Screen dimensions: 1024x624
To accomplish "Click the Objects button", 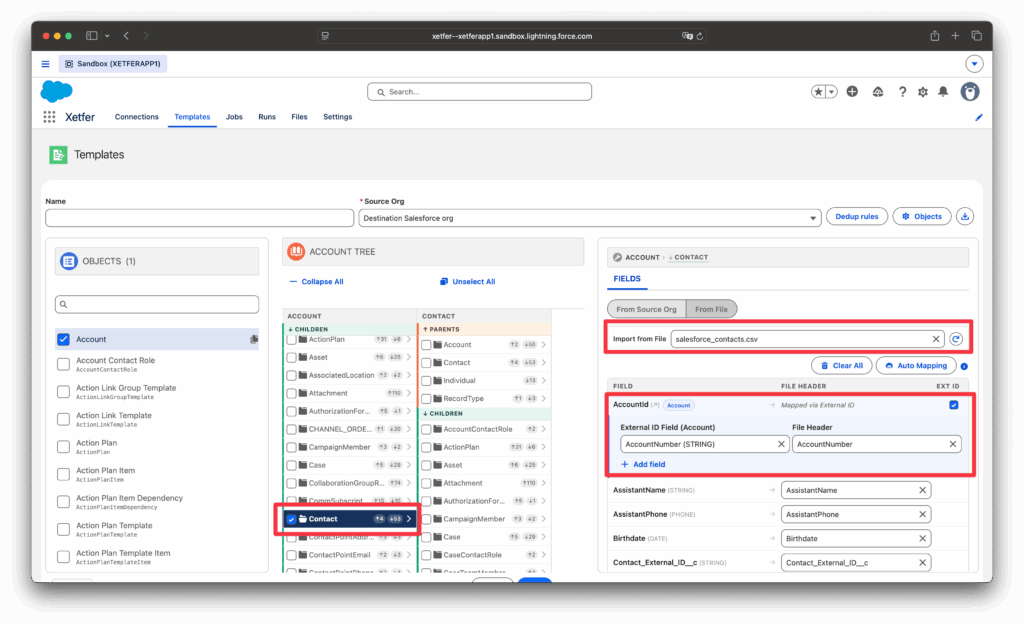I will [921, 217].
